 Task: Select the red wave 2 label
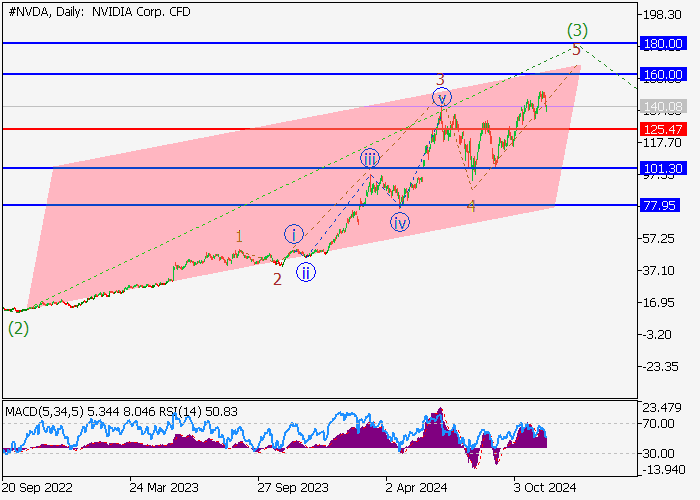point(277,279)
